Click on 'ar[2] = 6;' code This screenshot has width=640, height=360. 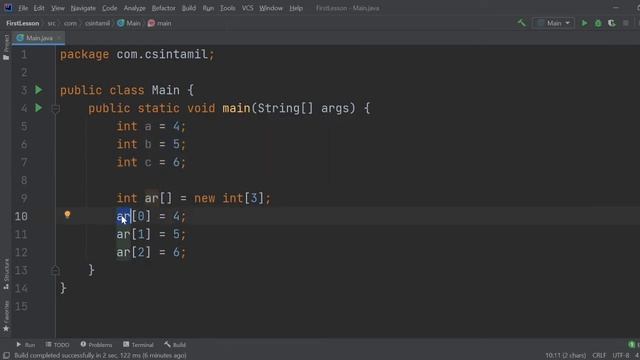[x=151, y=252]
